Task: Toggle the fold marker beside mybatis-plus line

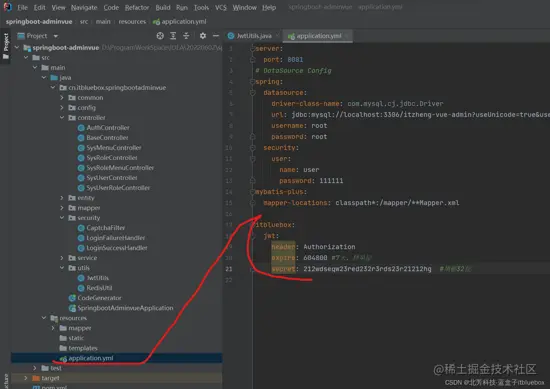Action: click(x=253, y=192)
